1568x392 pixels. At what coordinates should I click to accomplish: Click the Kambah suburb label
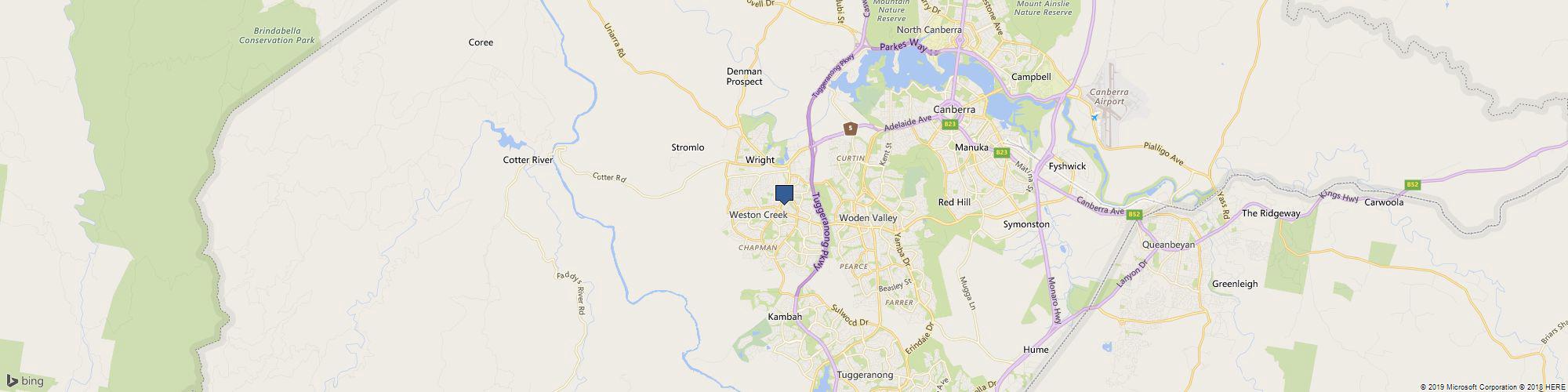785,316
